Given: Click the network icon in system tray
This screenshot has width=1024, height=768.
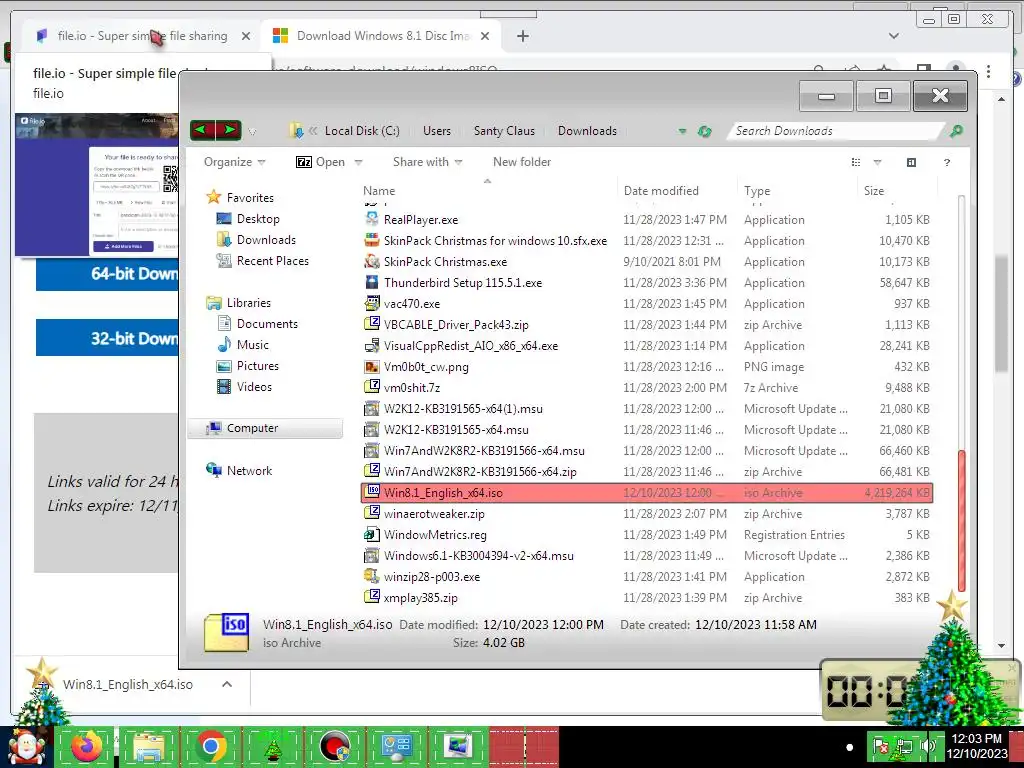Looking at the screenshot, I should [x=905, y=746].
